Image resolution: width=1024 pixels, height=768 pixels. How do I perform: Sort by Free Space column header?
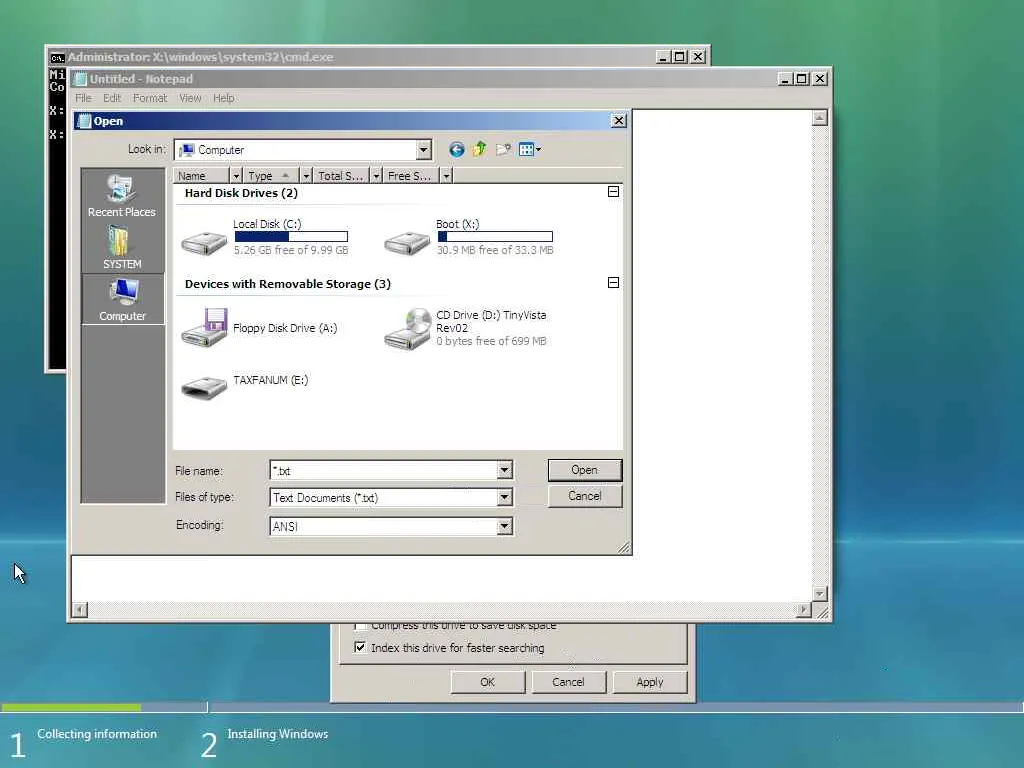(x=411, y=176)
